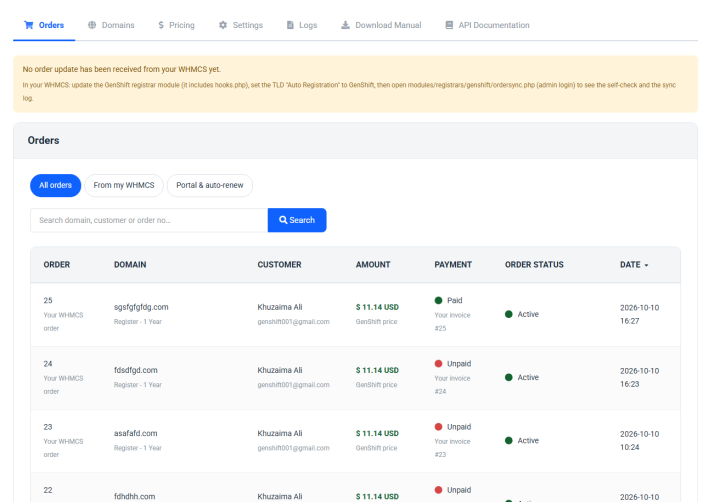Click the 'No order update' warning headline
Viewport: 714px width, 502px height.
[122, 69]
